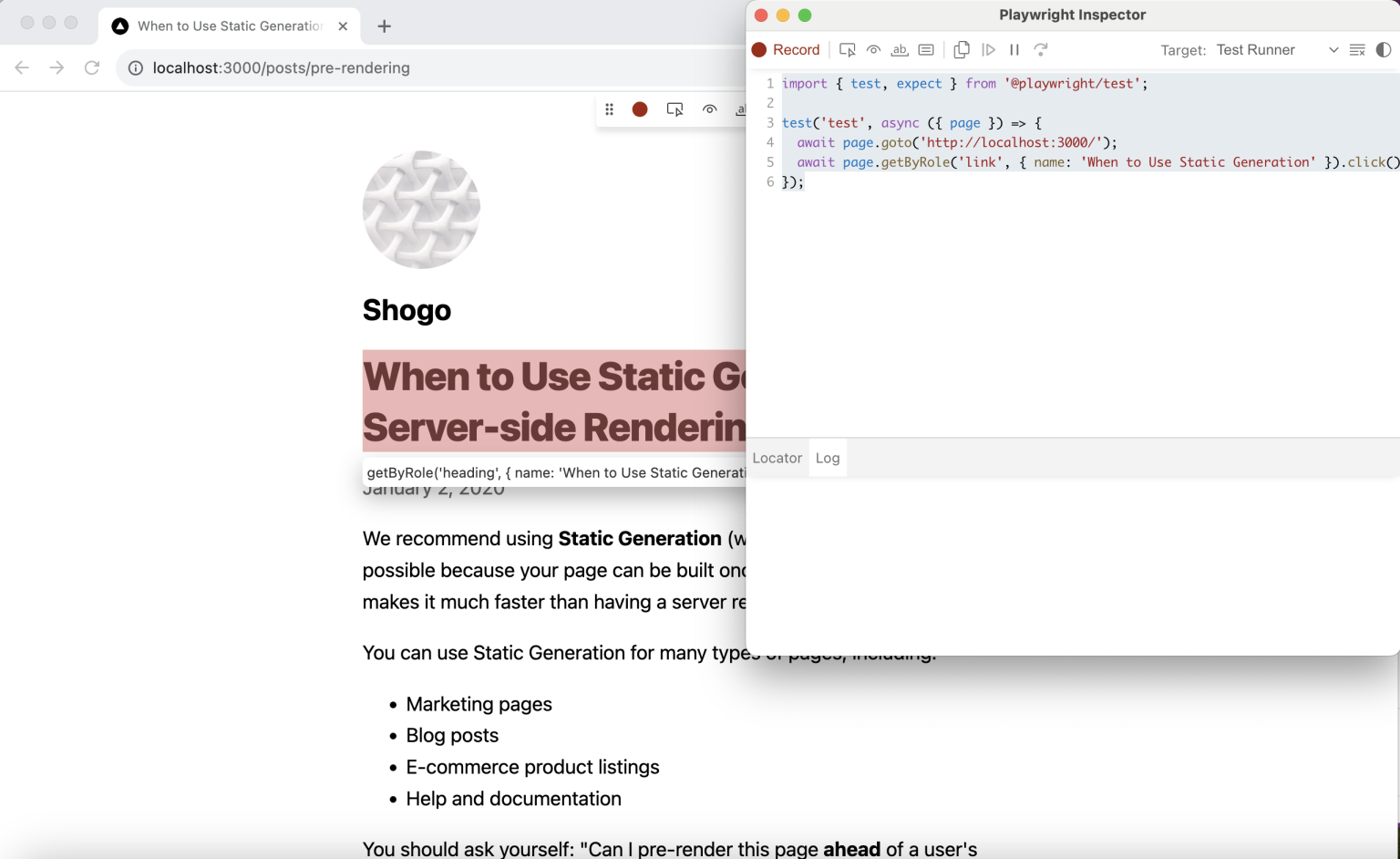Image resolution: width=1400 pixels, height=859 pixels.
Task: Click the Pick Locator icon in the Inspector toolbar
Action: 848,50
